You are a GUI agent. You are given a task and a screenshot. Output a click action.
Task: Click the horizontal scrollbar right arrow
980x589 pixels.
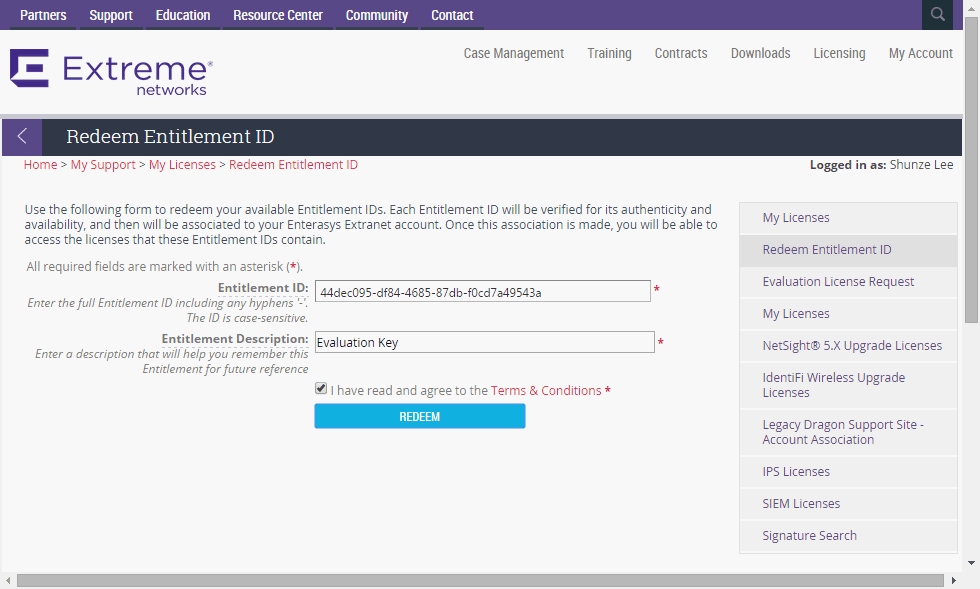[954, 581]
